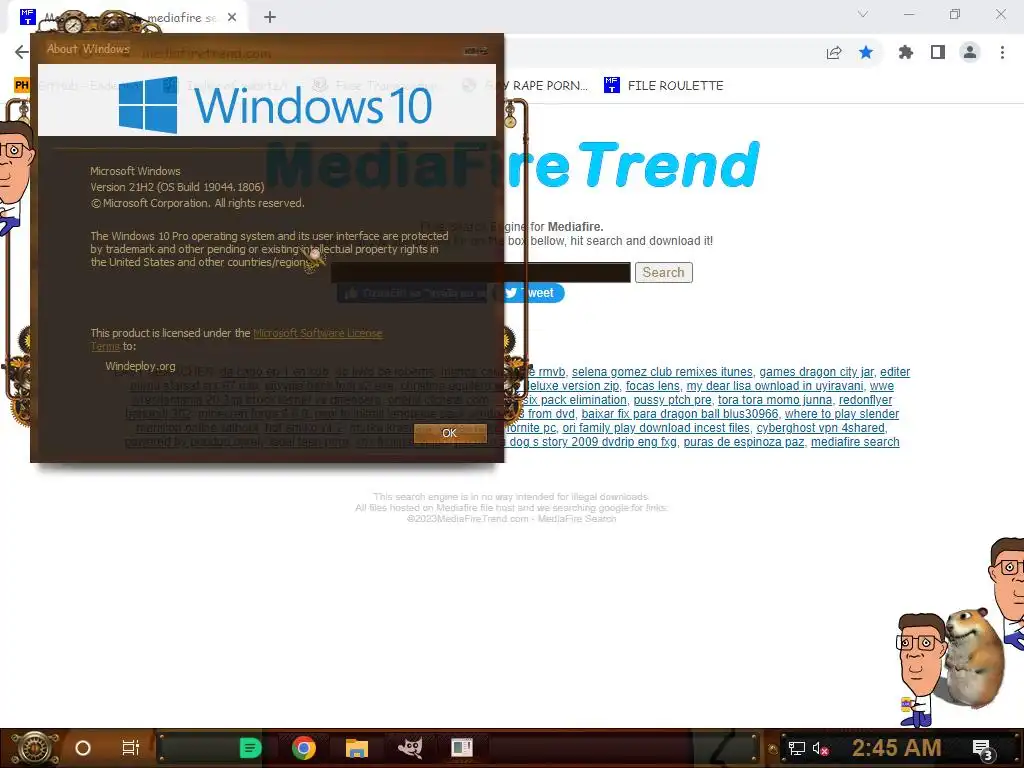Screen dimensions: 1024x768
Task: Open the 'wwe' link
Action: pyautogui.click(x=882, y=386)
